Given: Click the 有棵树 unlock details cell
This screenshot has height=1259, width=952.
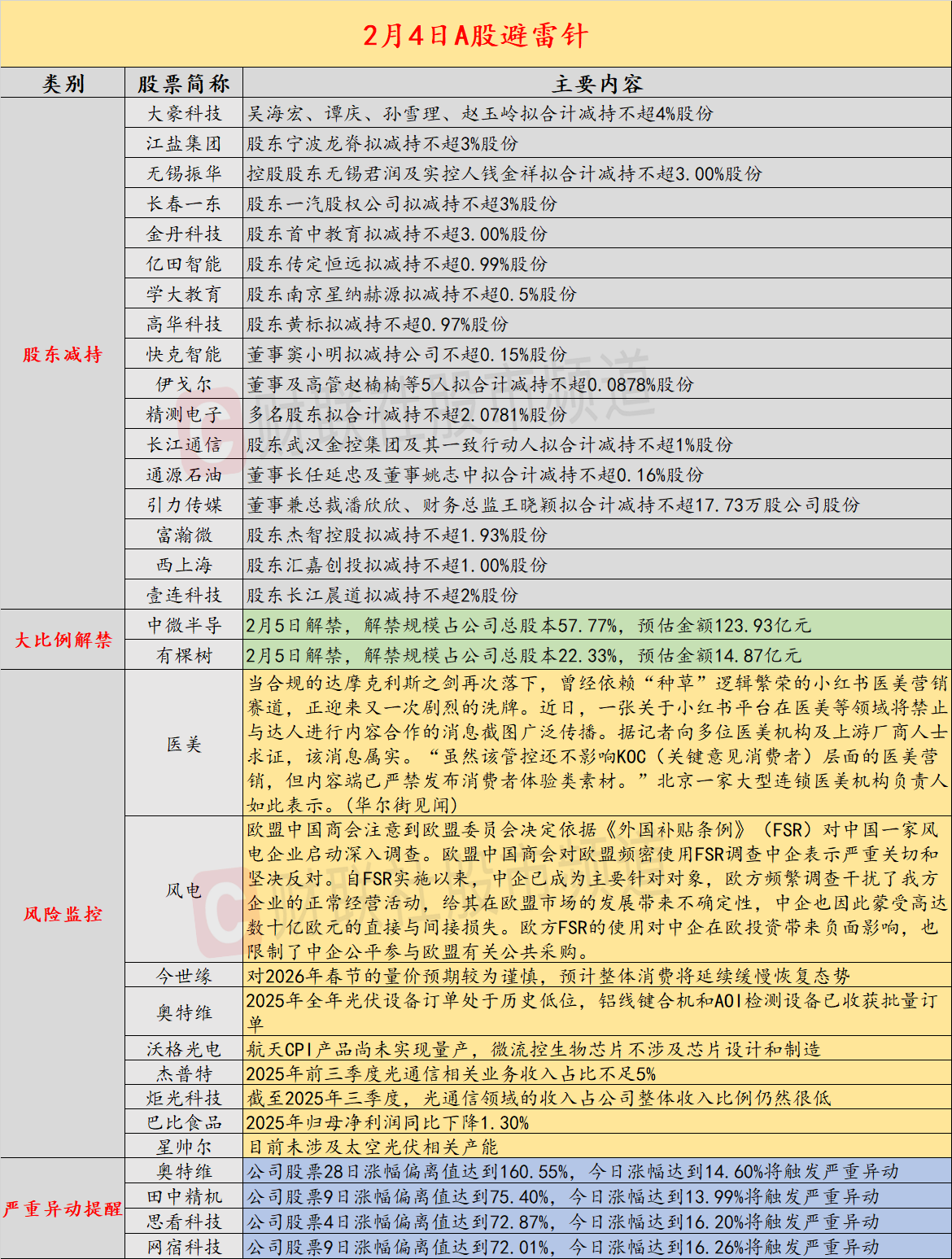Looking at the screenshot, I should [596, 655].
